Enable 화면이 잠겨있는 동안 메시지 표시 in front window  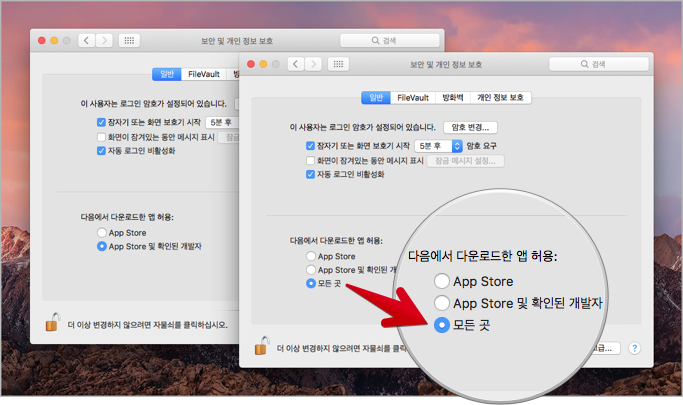311,161
